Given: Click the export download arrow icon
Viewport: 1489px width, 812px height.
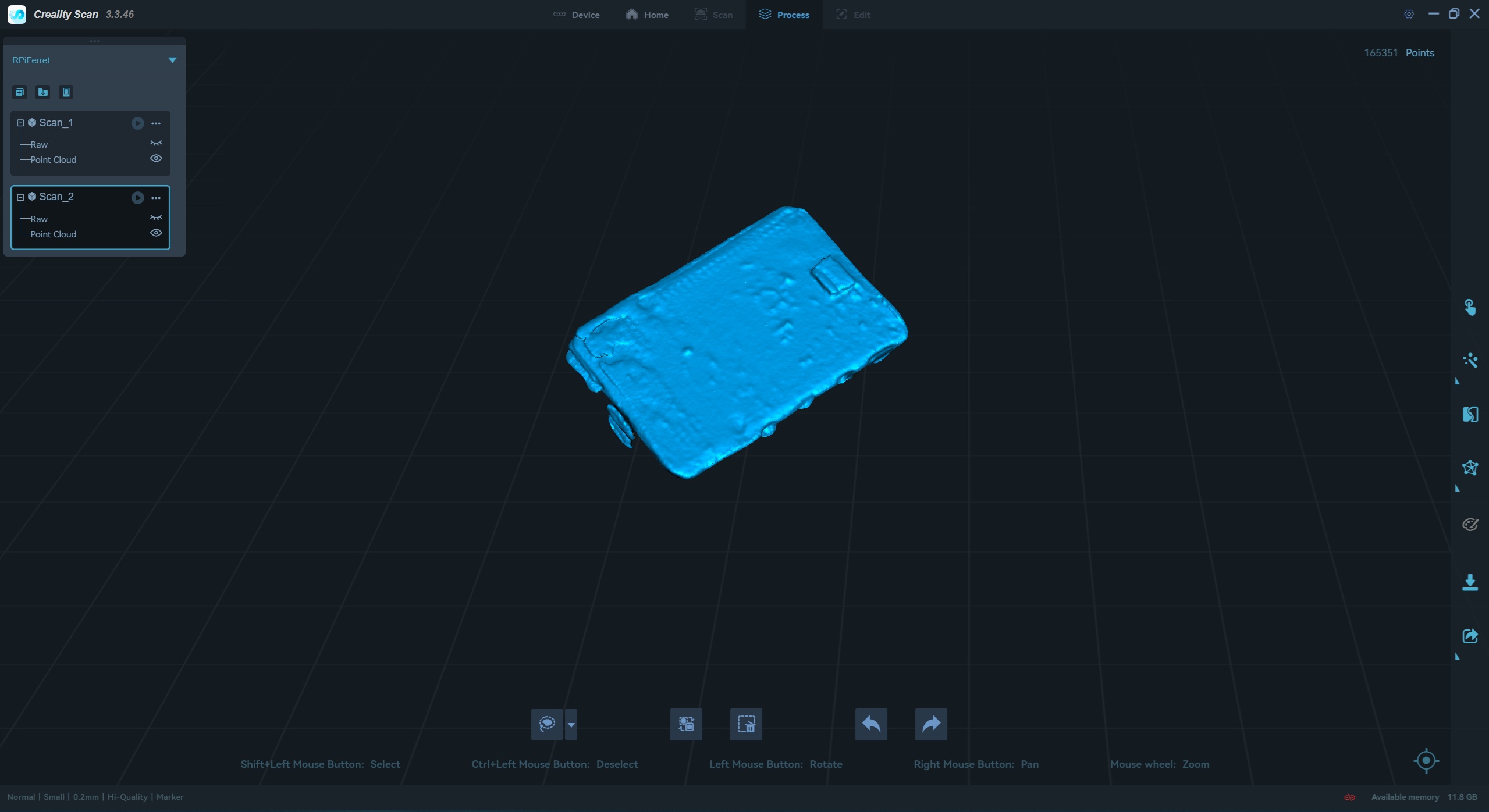Looking at the screenshot, I should 1470,582.
